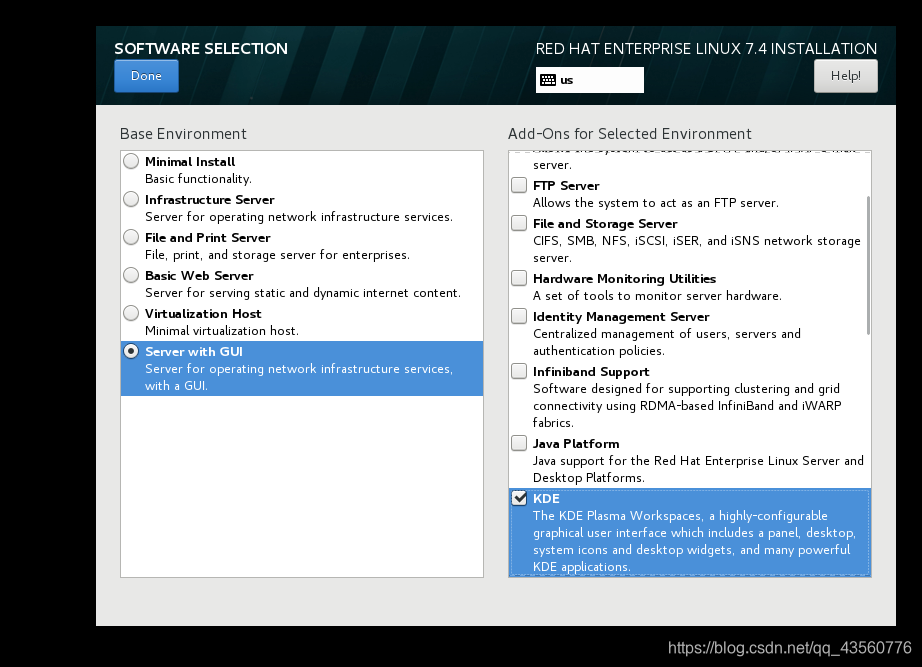Toggle Infiniband Support checkbox
Viewport: 922px width, 667px height.
(x=519, y=371)
